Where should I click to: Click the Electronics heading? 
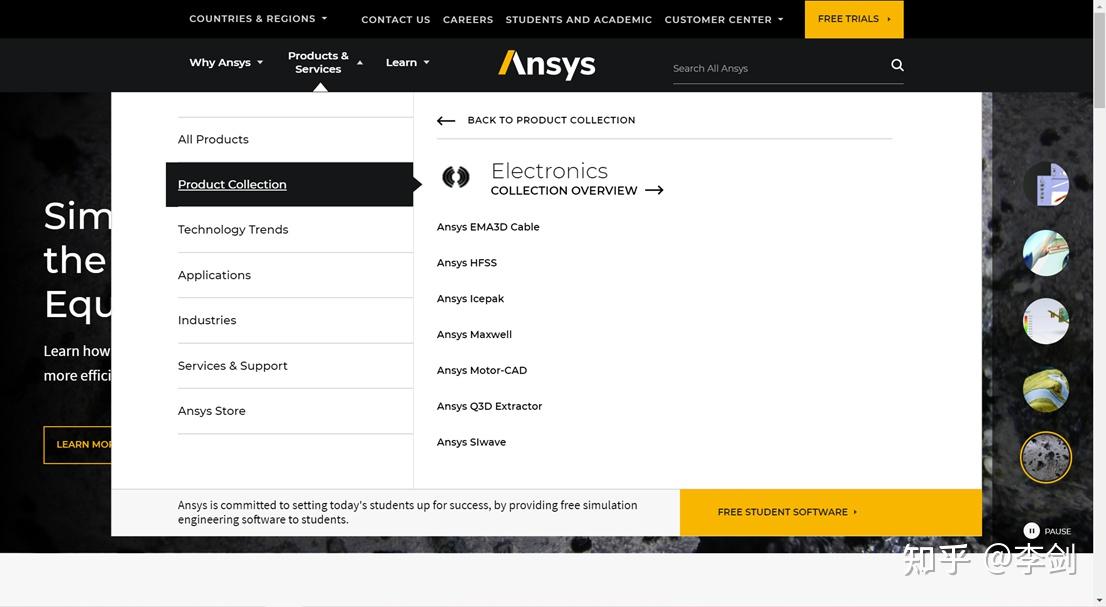(x=549, y=171)
